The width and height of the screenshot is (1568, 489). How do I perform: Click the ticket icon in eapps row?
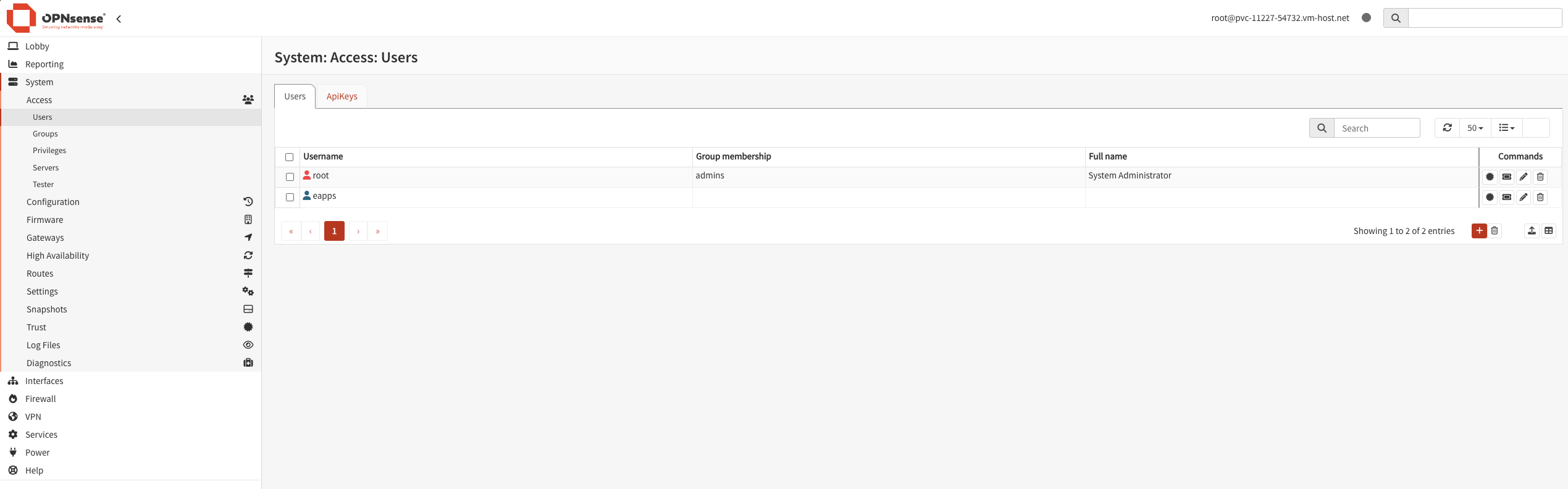(x=1507, y=198)
